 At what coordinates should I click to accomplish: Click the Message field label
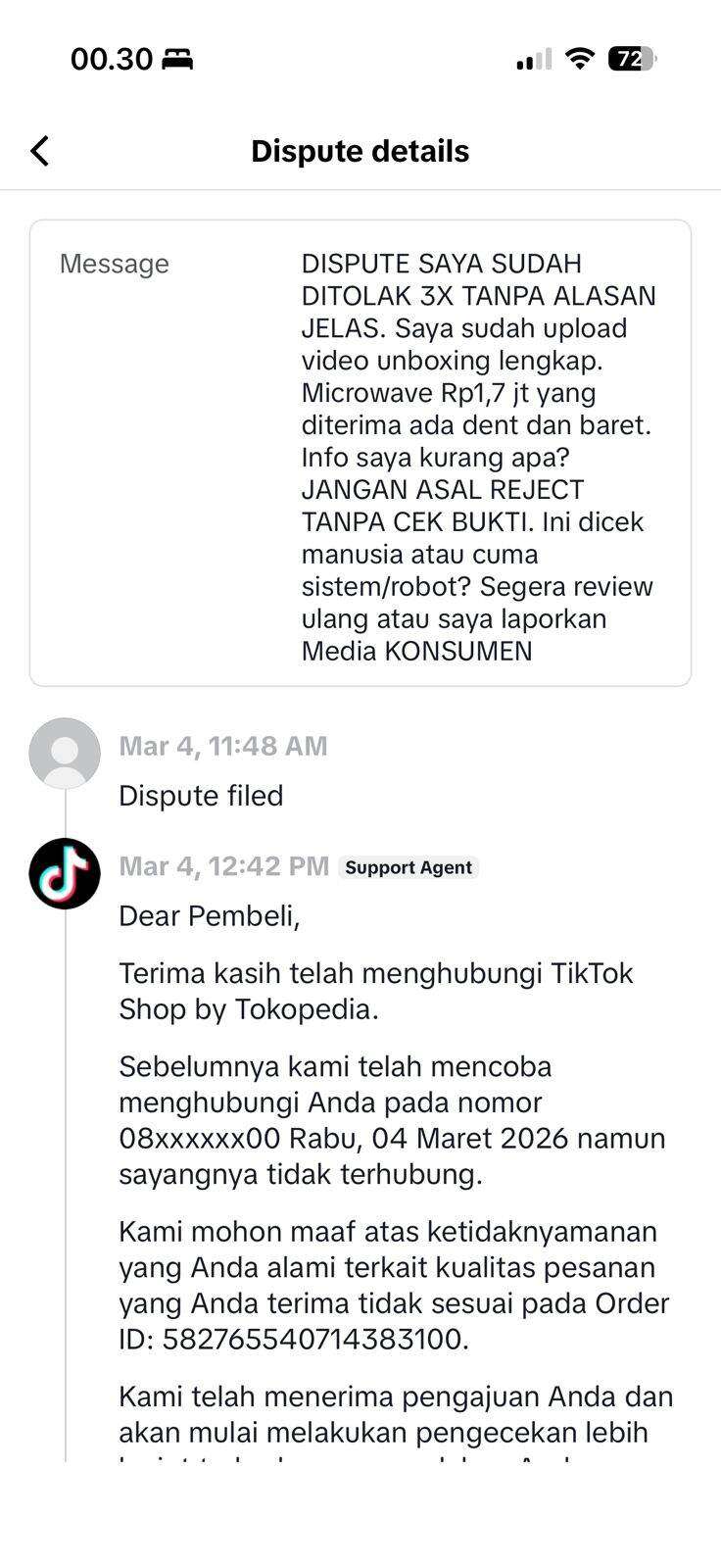pos(114,264)
